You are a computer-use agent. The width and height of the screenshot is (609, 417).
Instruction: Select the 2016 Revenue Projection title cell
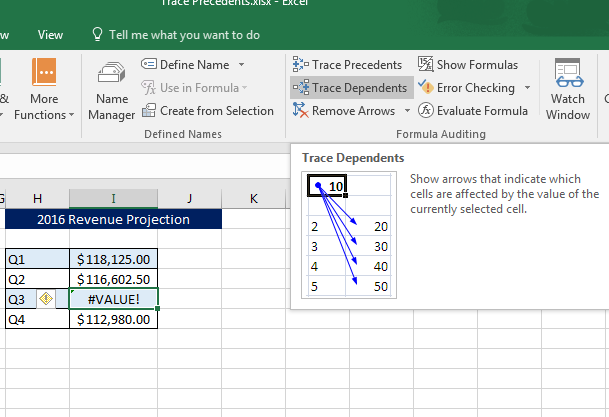point(113,219)
